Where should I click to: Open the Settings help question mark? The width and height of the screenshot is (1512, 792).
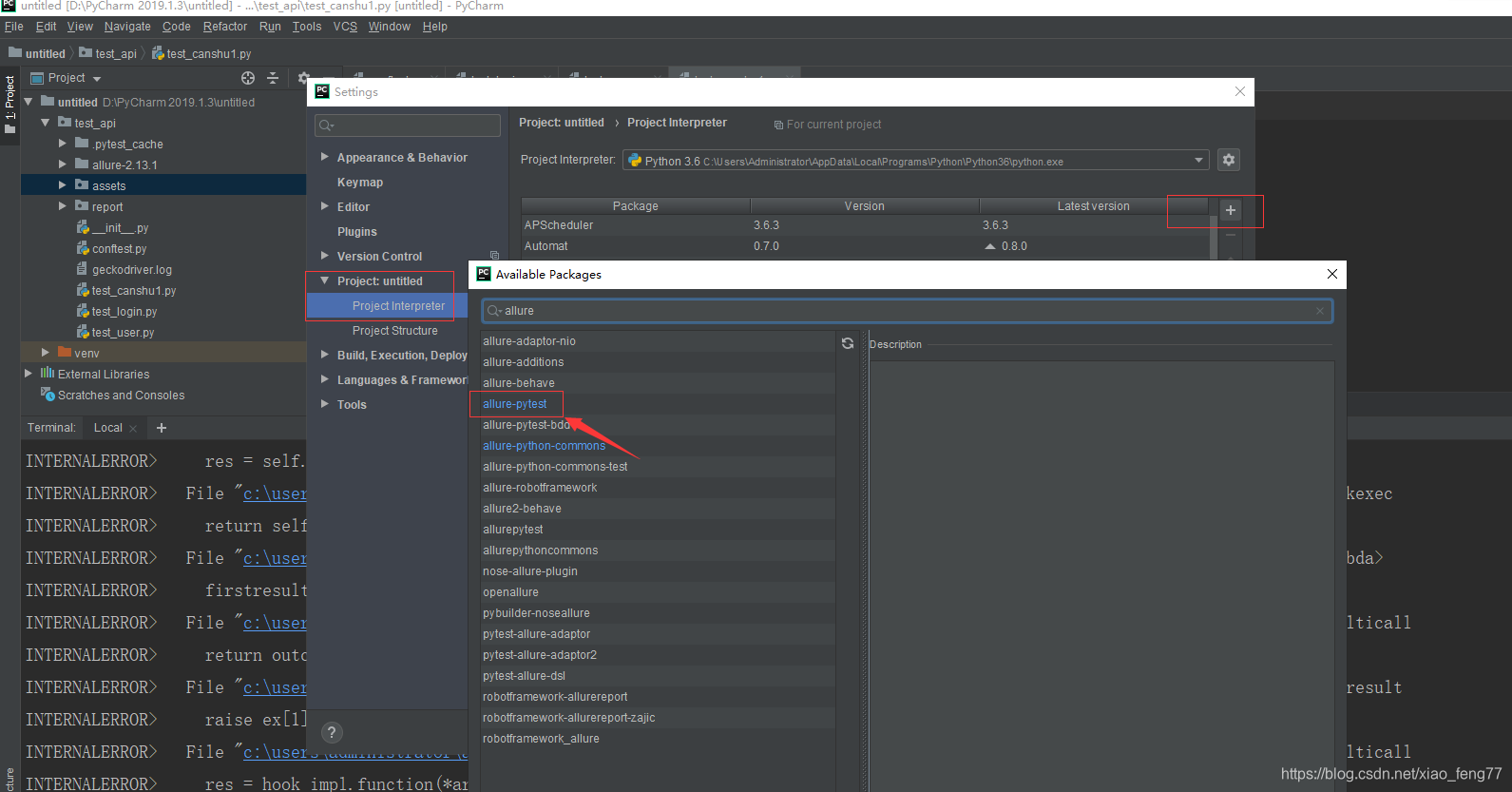tap(332, 732)
